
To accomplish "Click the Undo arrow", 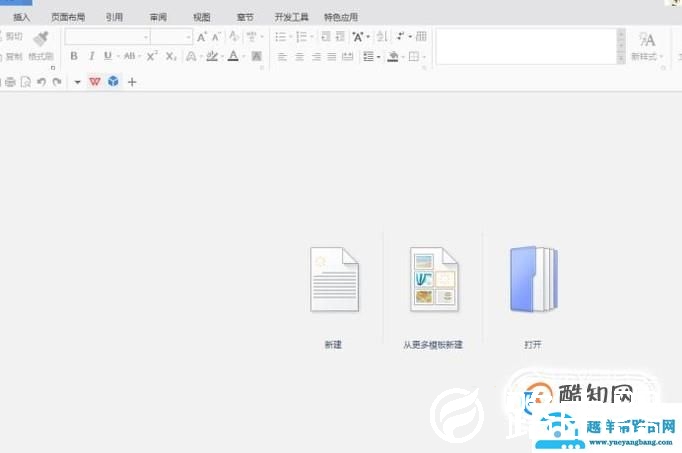I will (41, 82).
